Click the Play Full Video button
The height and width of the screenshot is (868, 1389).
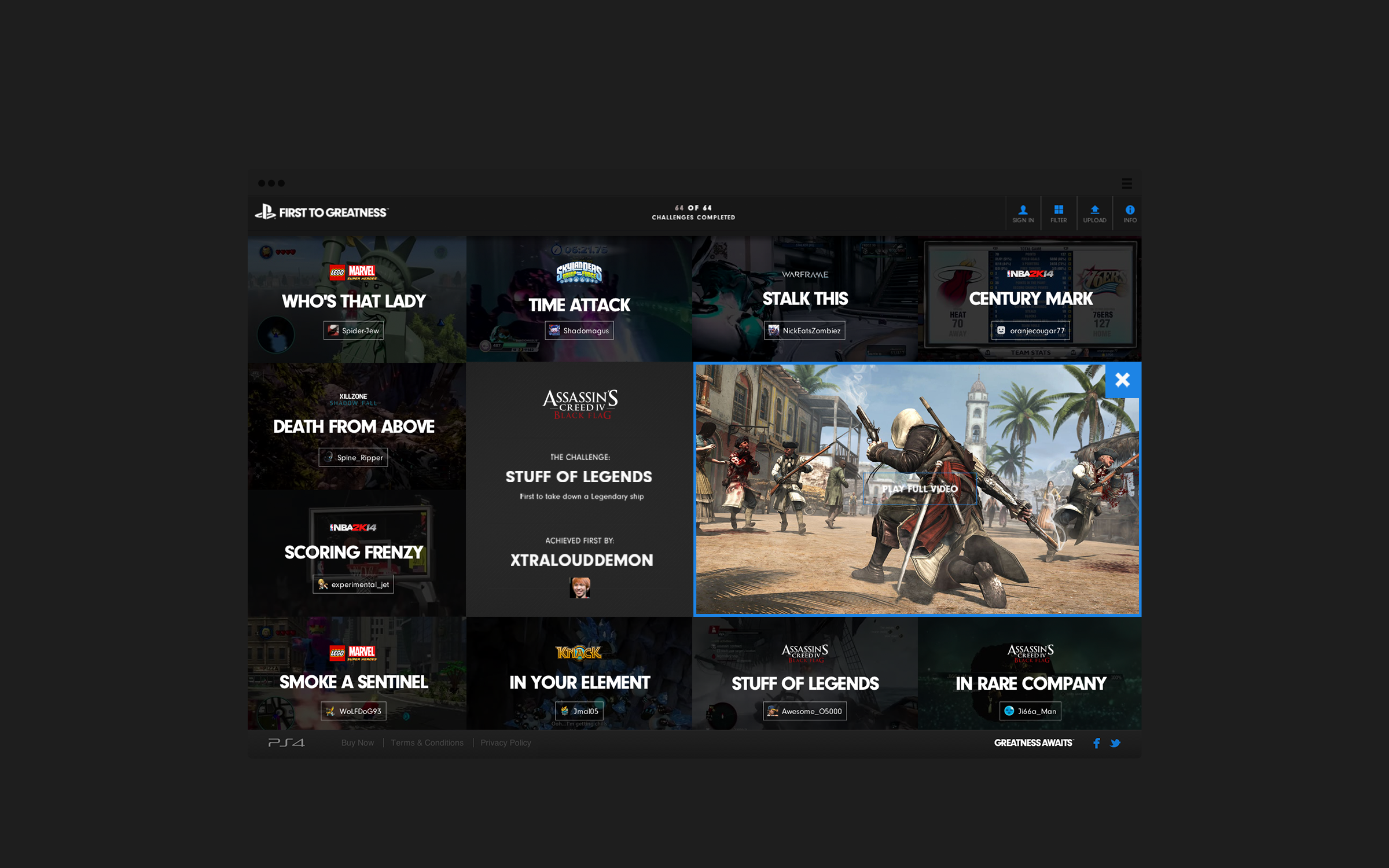click(x=920, y=489)
